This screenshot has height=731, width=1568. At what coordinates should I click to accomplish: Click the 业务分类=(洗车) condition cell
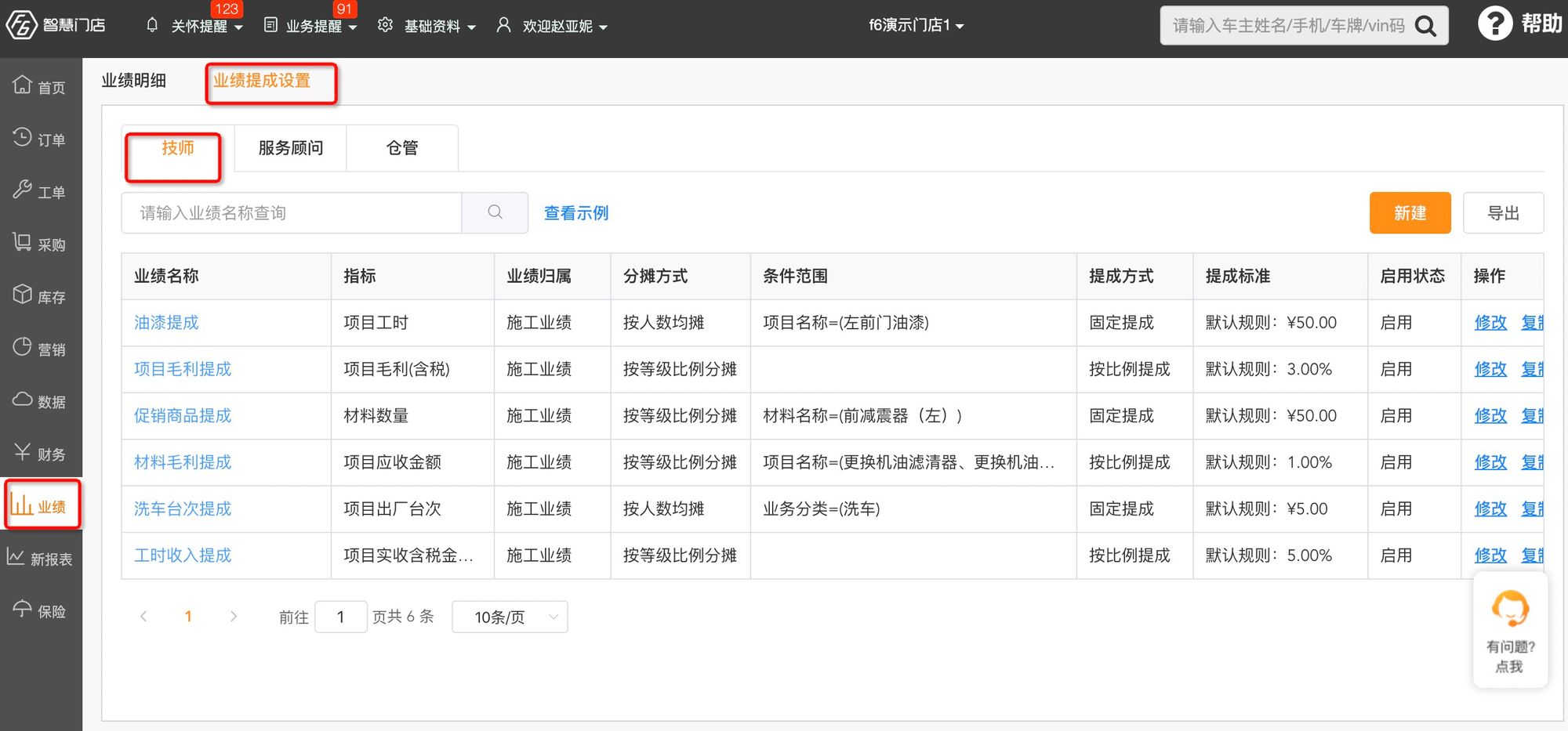pos(913,508)
